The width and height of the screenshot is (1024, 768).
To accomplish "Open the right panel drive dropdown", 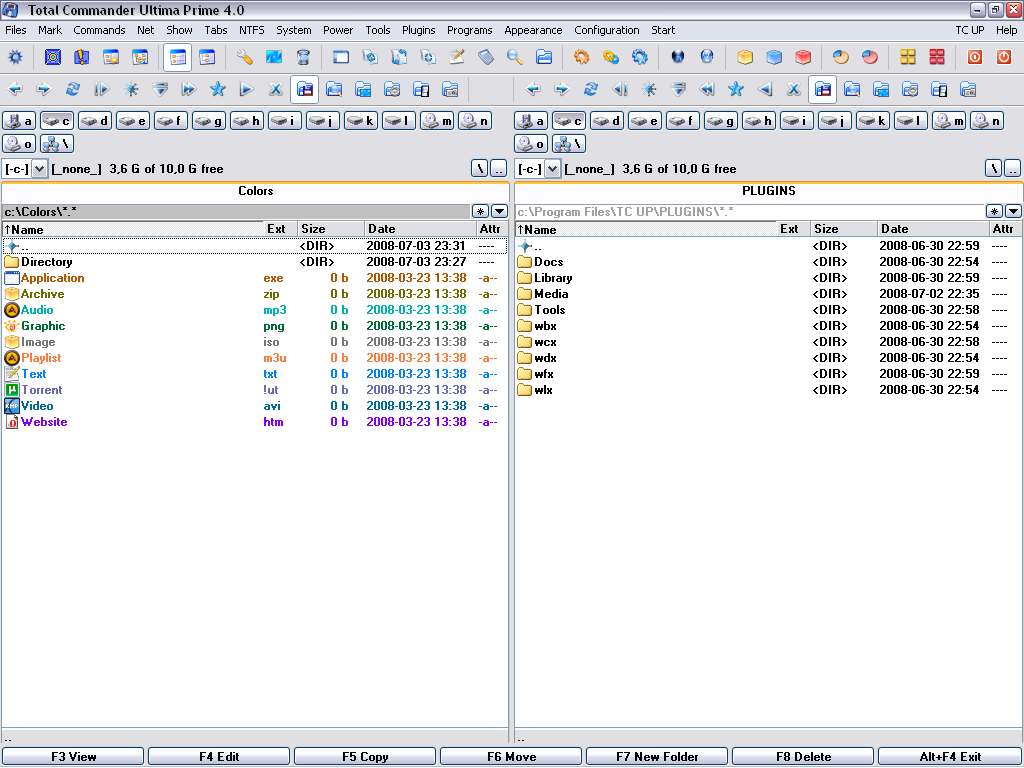I will 552,169.
